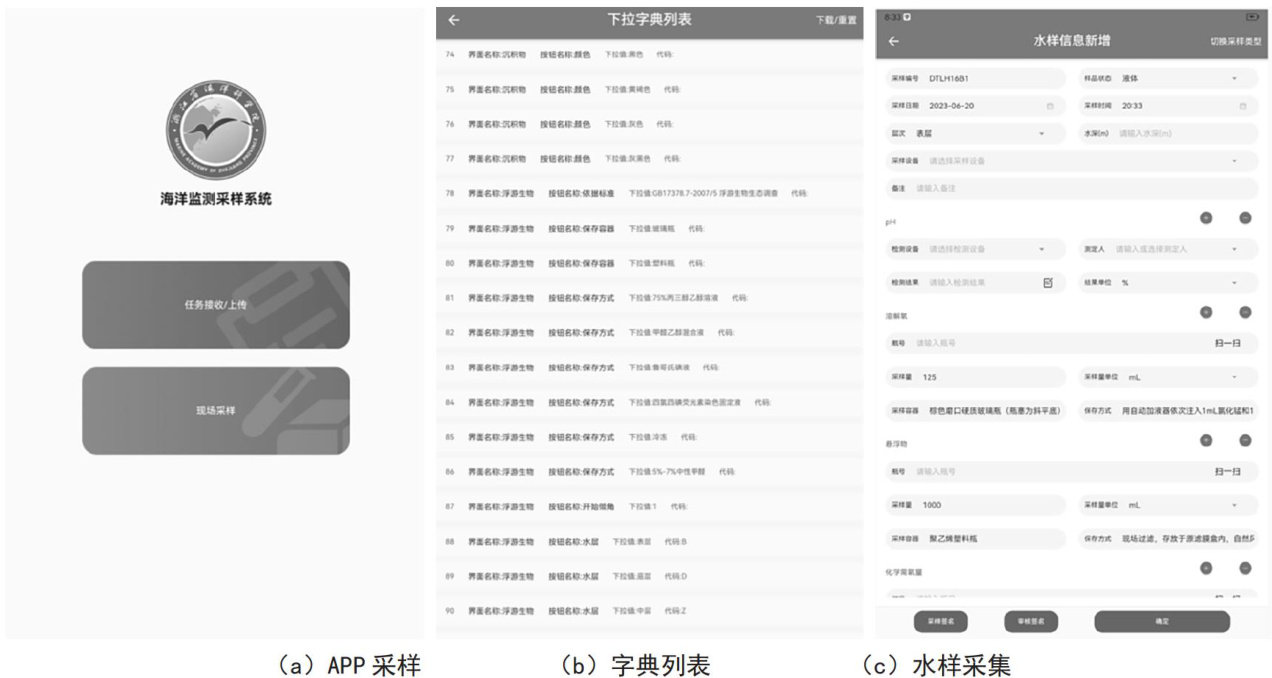Screen dimensions: 1272x678
Task: Add an entry with 化学需氧量 plus icon
Action: click(x=1206, y=568)
